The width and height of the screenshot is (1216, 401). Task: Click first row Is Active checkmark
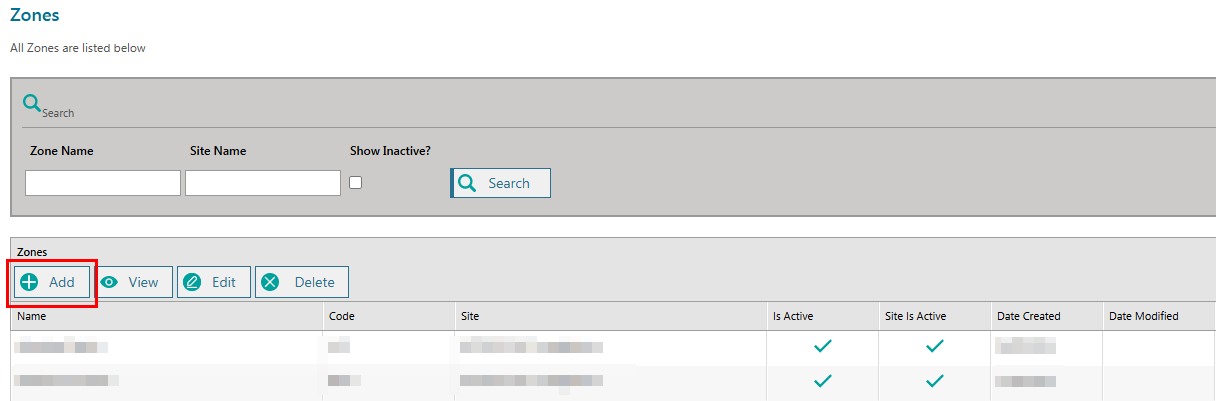coord(822,346)
